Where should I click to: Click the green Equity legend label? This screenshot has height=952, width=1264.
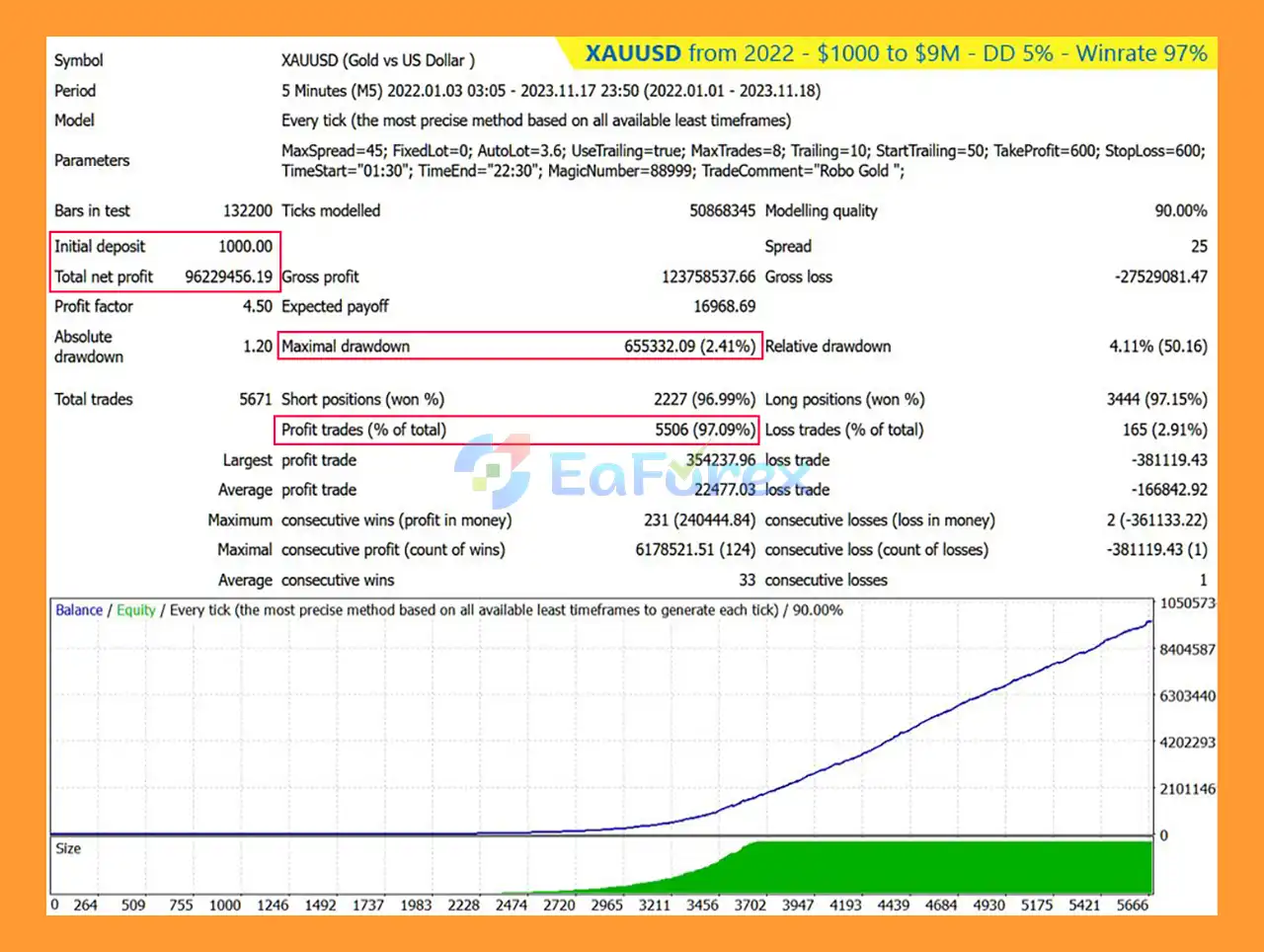(136, 610)
